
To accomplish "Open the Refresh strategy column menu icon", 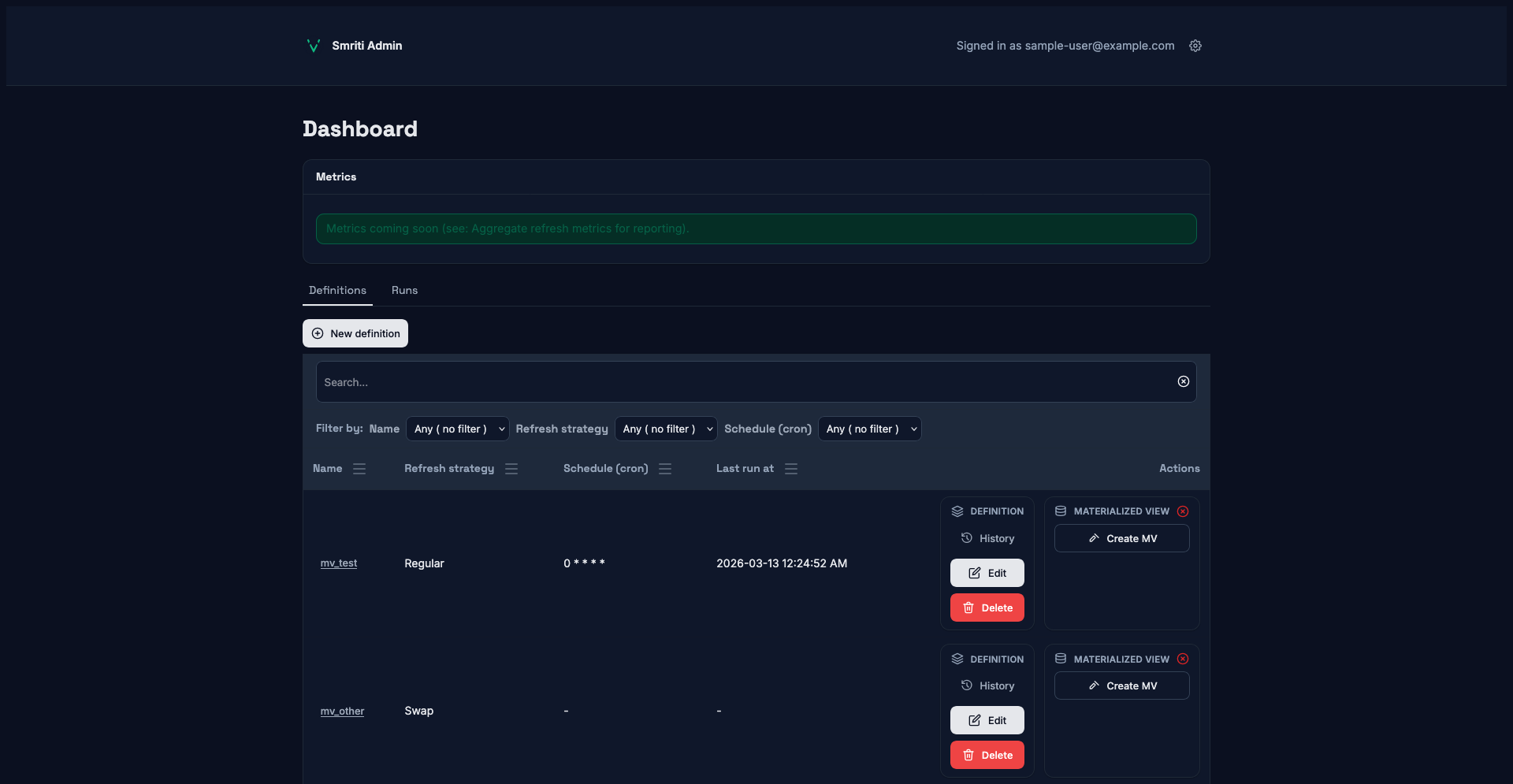I will pyautogui.click(x=511, y=469).
